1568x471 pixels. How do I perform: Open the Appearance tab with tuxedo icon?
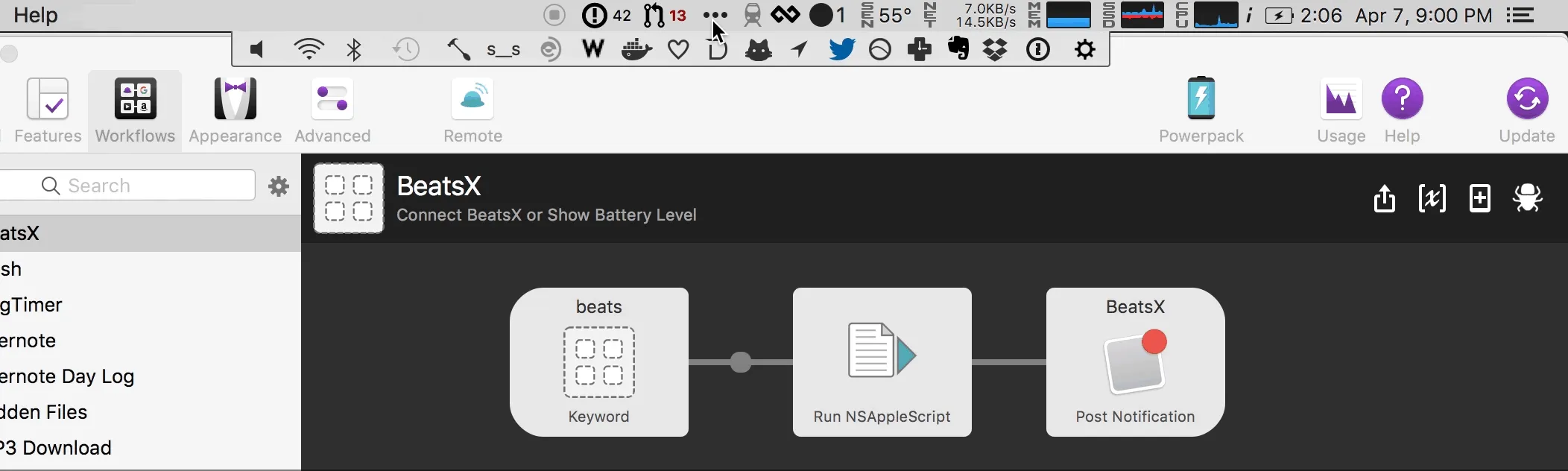click(x=235, y=111)
